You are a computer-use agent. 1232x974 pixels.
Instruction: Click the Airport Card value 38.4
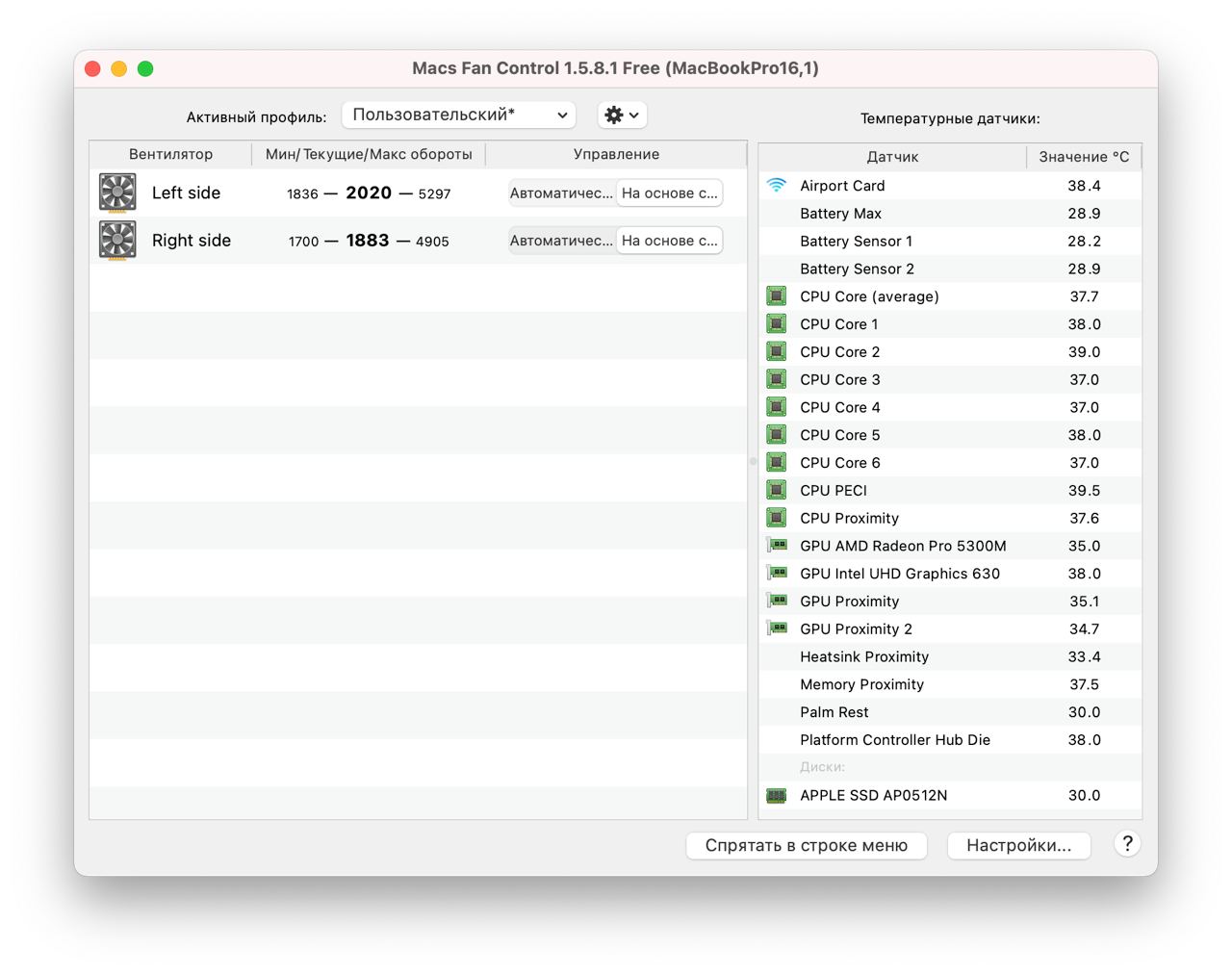pos(1084,186)
